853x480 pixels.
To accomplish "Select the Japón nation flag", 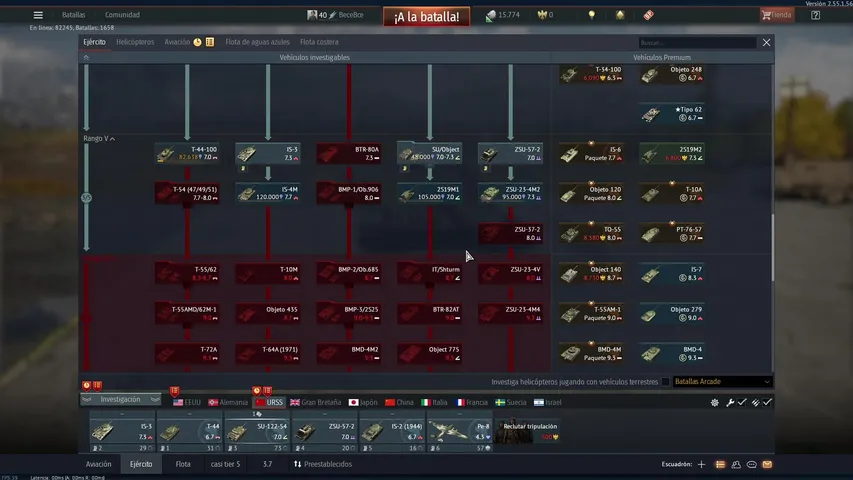I will click(363, 403).
